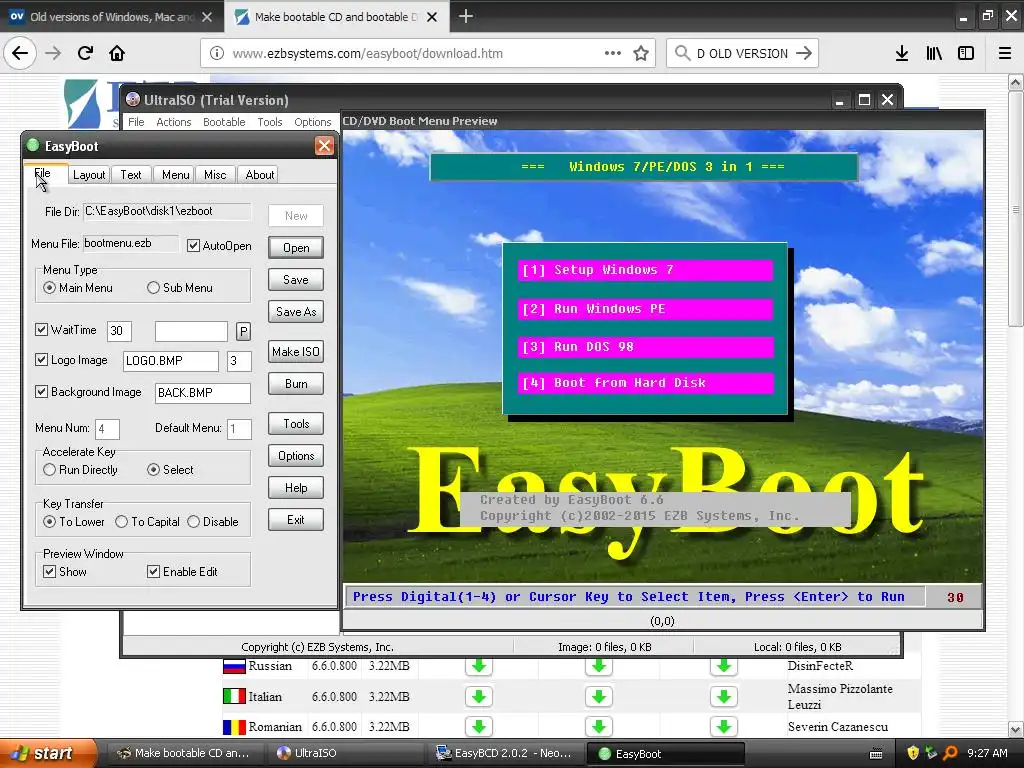The width and height of the screenshot is (1024, 768).
Task: Choose the To Capital key transfer option
Action: pos(121,522)
